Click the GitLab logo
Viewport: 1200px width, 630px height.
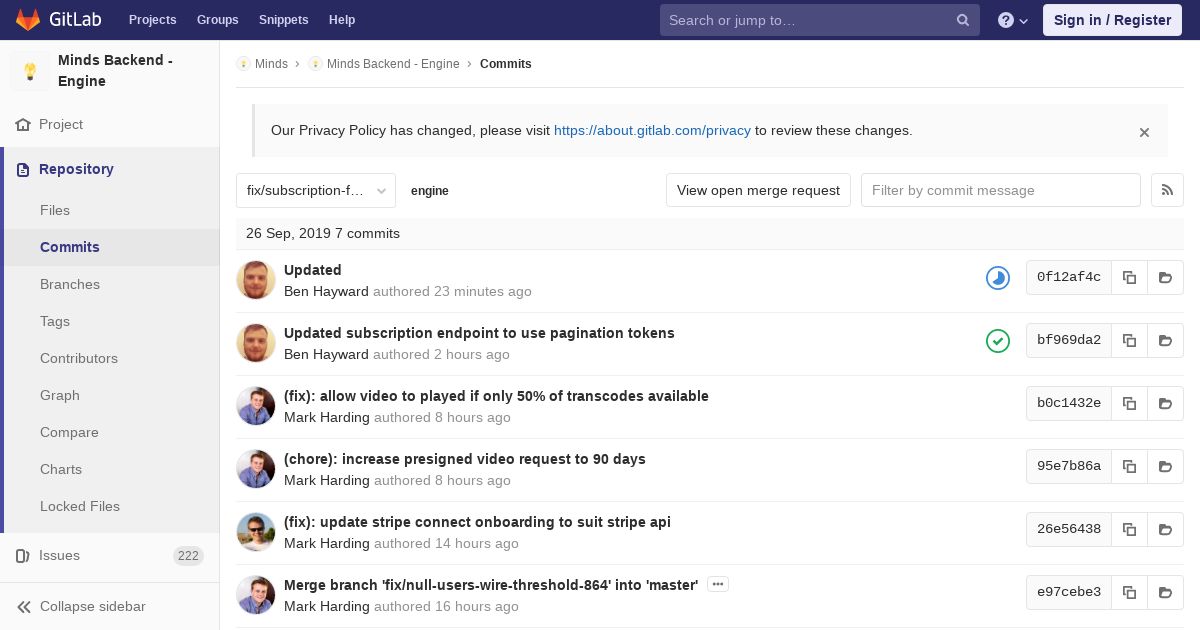pyautogui.click(x=57, y=20)
